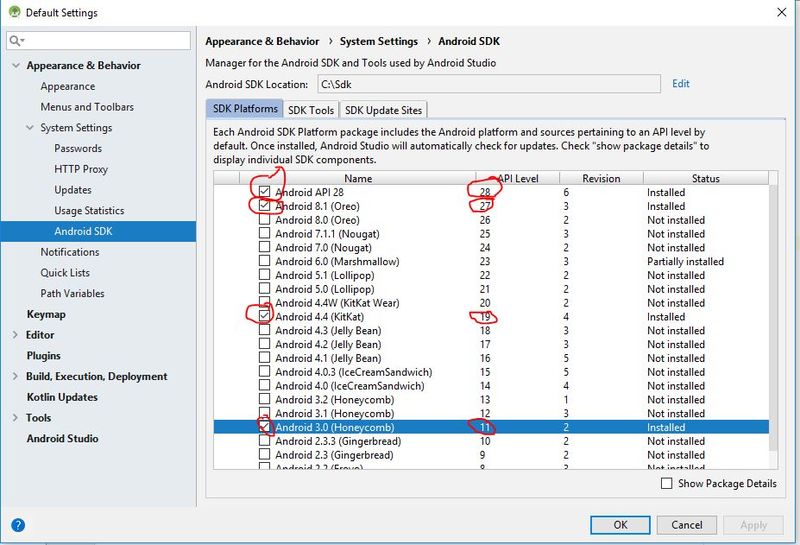Screen dimensions: 800x545
Task: Select Path Variables in settings tree
Action: (x=72, y=293)
